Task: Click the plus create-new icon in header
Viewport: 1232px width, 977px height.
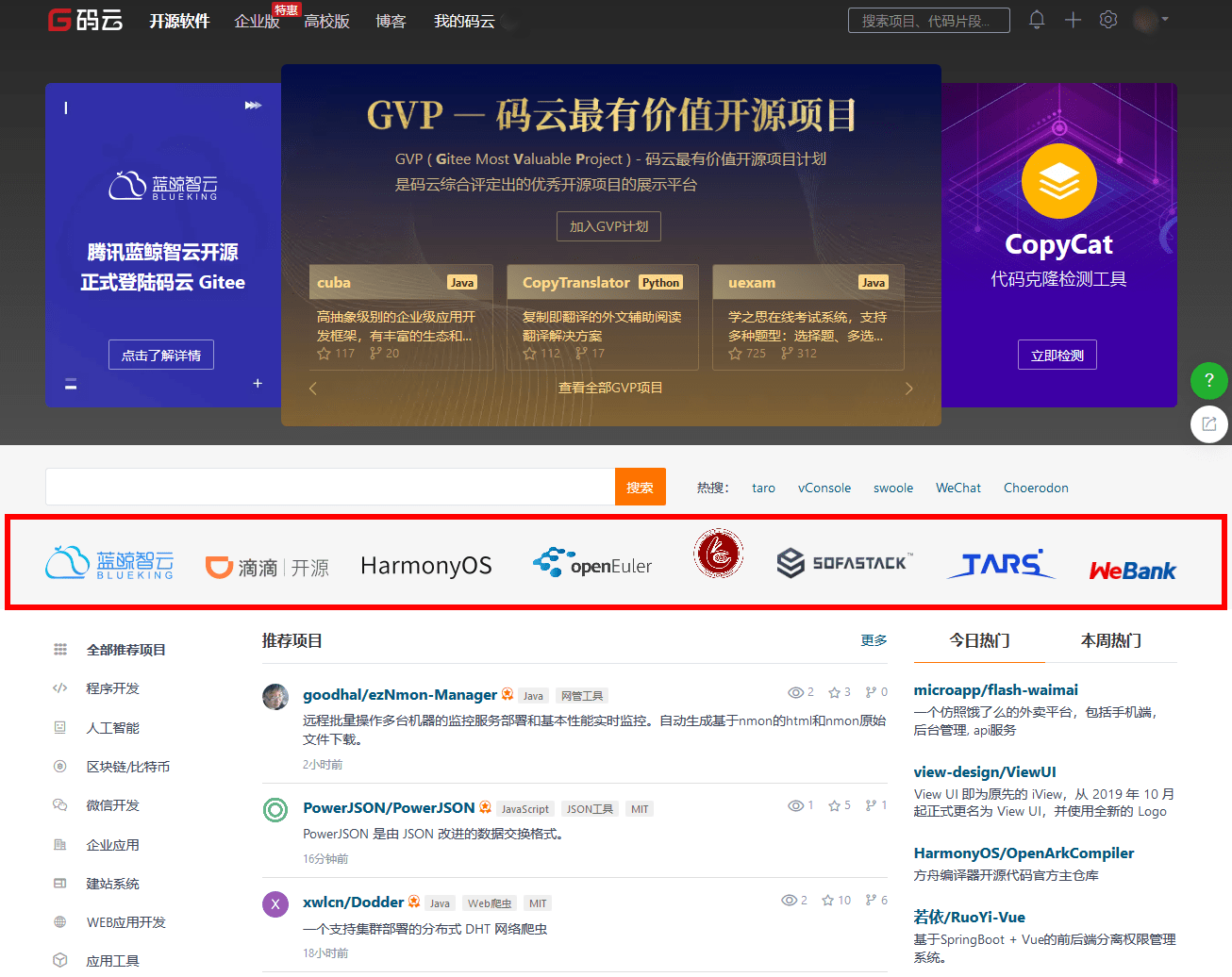Action: pyautogui.click(x=1073, y=20)
